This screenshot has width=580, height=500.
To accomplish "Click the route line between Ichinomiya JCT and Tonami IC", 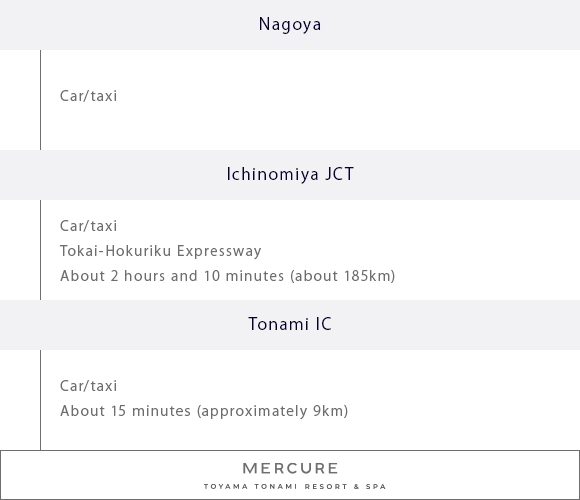I will click(x=40, y=250).
